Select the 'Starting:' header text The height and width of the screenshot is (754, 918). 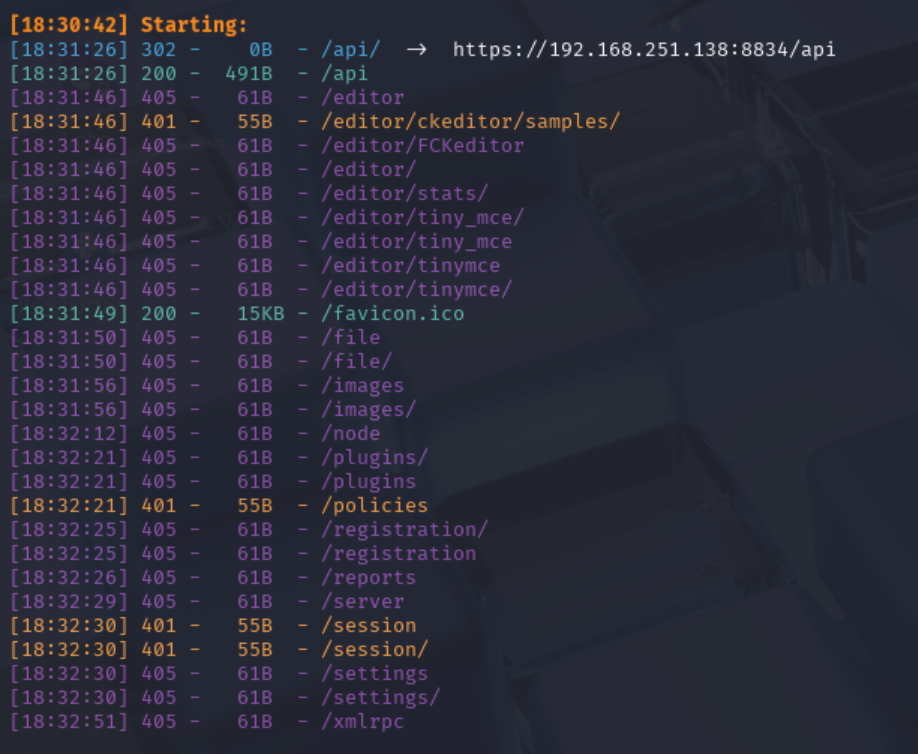[194, 25]
